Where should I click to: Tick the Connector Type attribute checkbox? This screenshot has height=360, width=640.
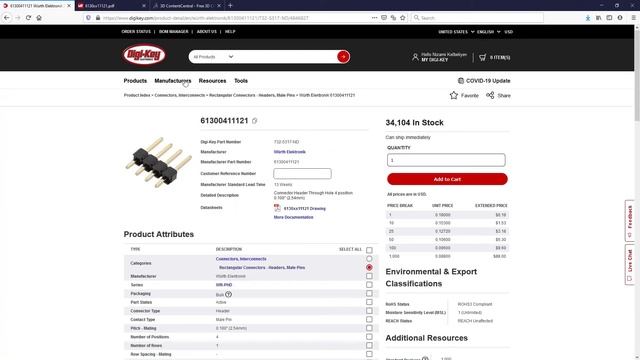[x=369, y=311]
